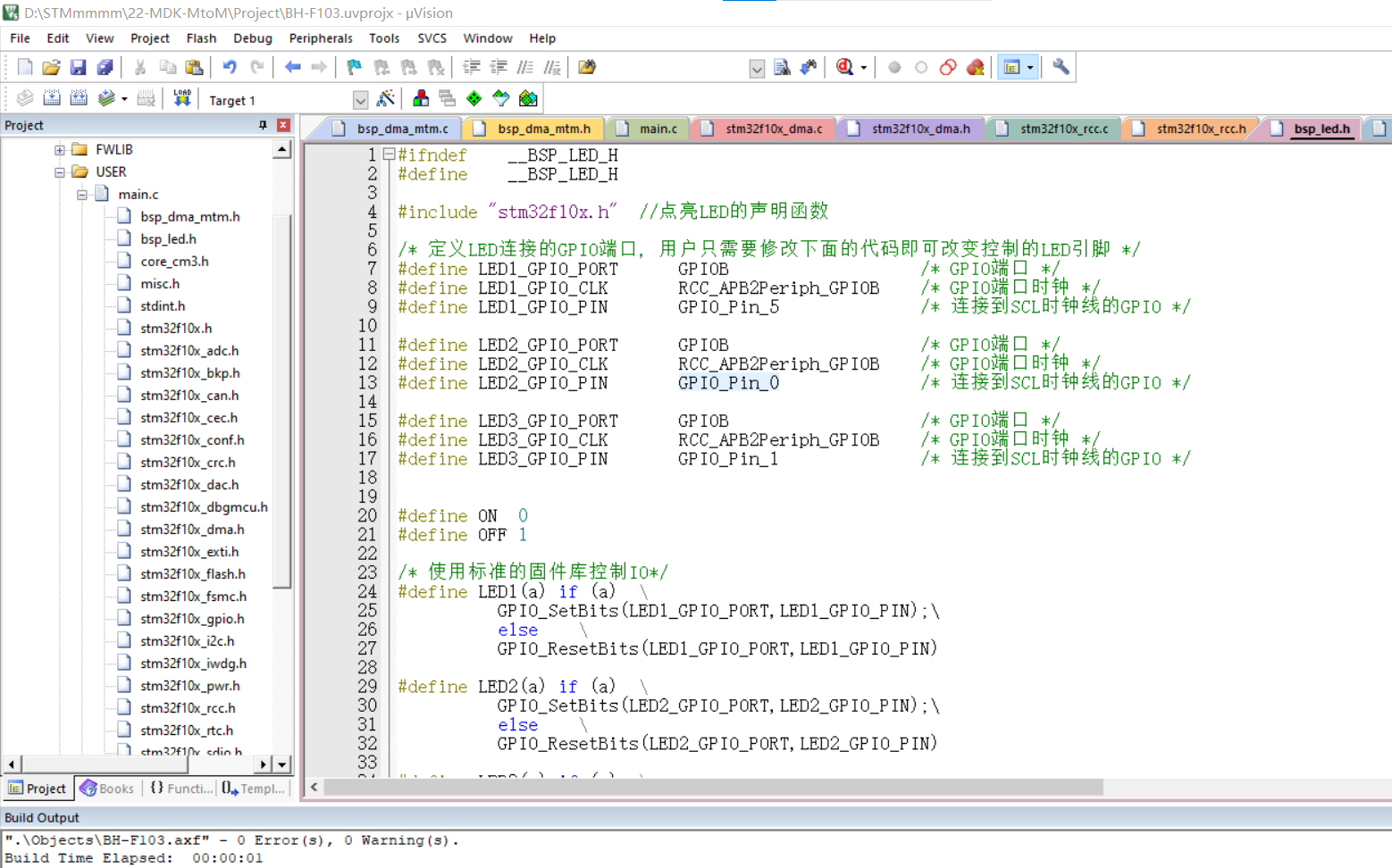Expand the debug session dropdown arrow

click(864, 68)
